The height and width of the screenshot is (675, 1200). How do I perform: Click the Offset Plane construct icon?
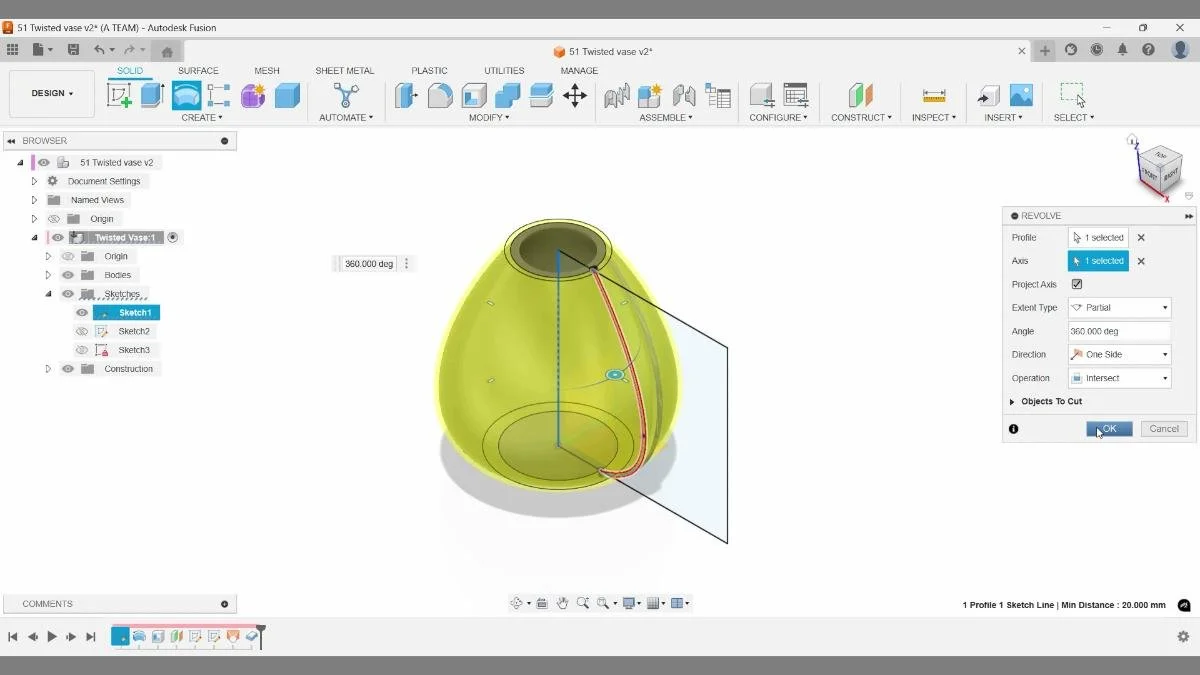pyautogui.click(x=860, y=95)
